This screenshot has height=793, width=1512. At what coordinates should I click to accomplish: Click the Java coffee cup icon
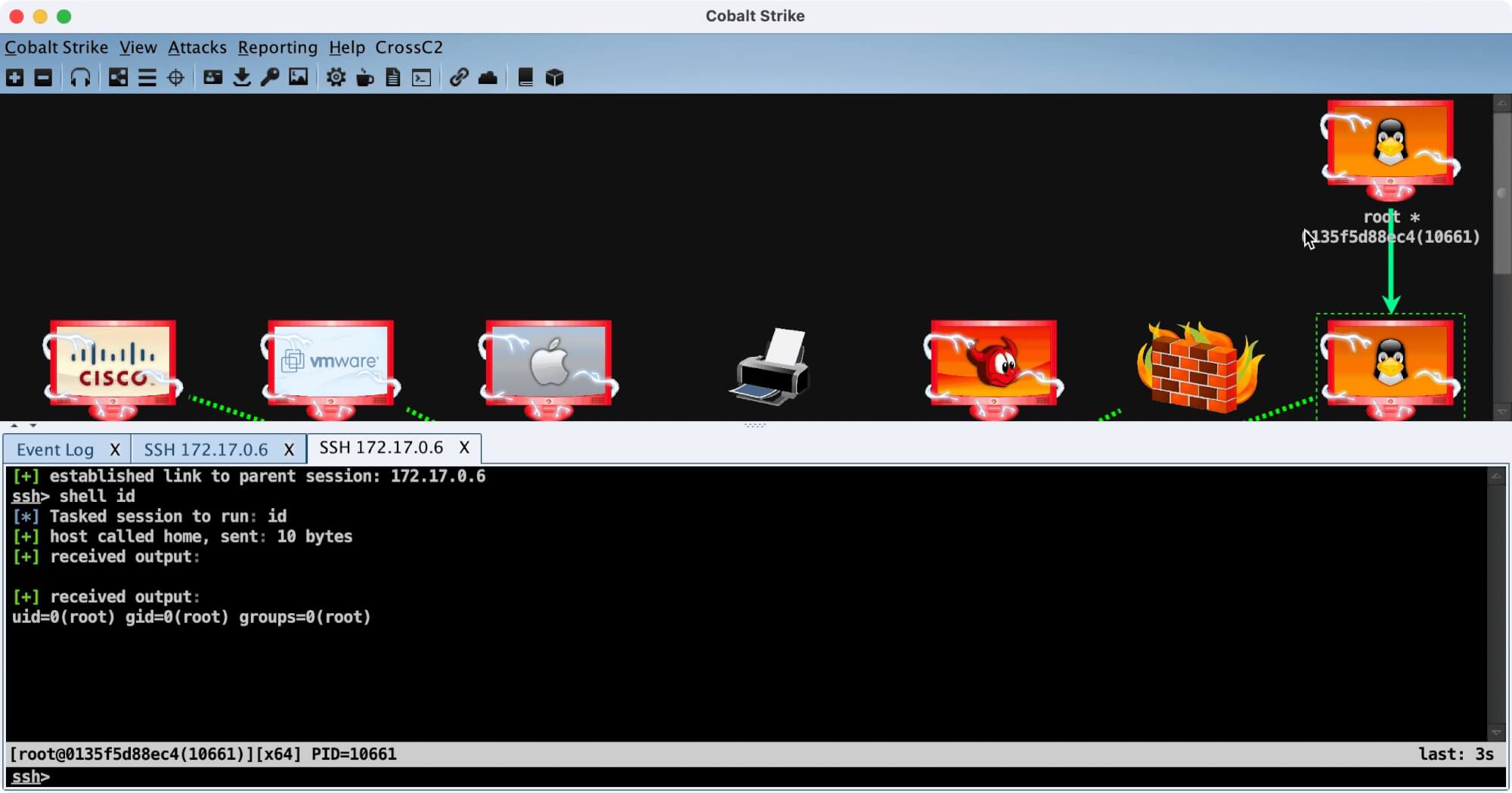pos(365,78)
